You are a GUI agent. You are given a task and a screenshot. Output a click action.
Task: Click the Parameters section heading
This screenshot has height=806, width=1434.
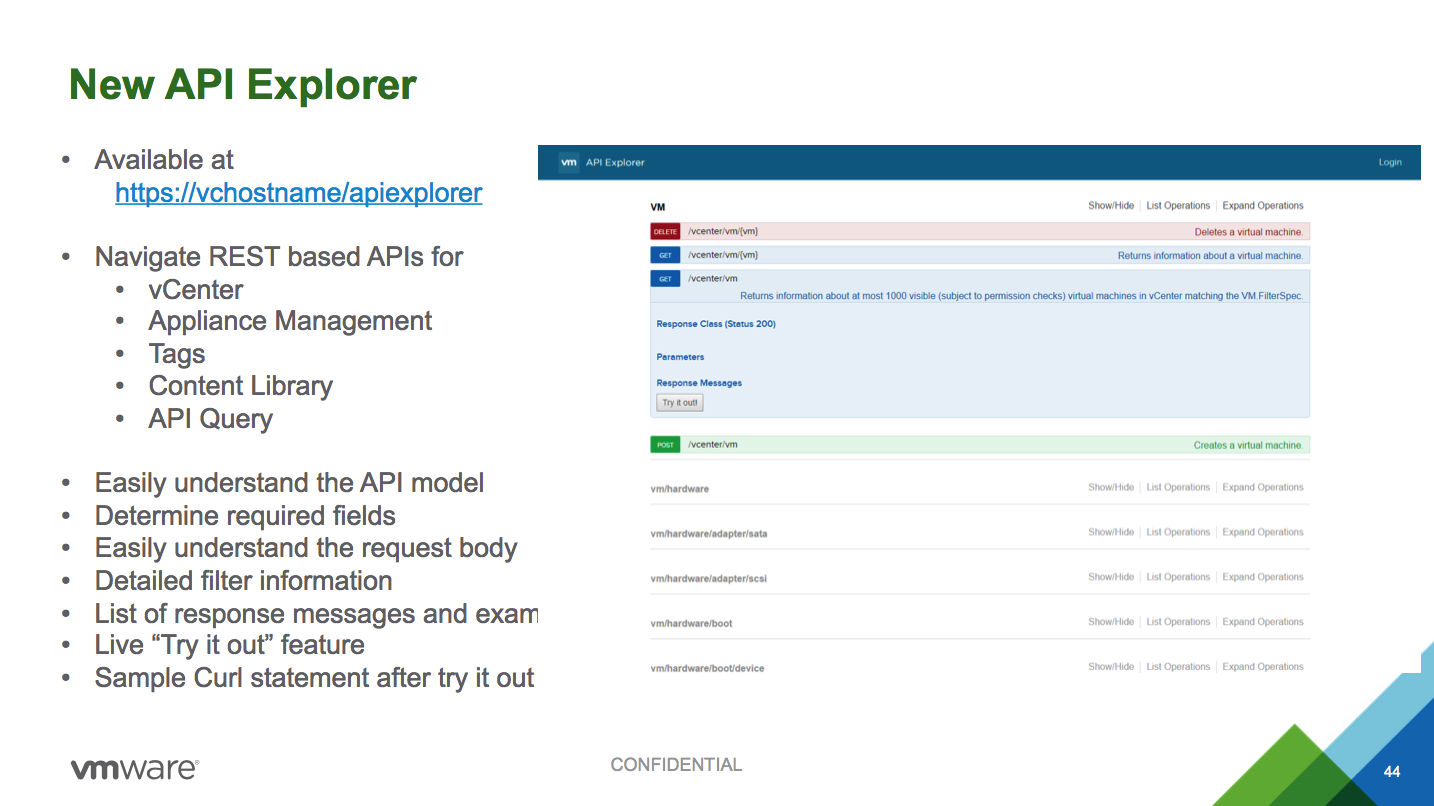tap(680, 357)
